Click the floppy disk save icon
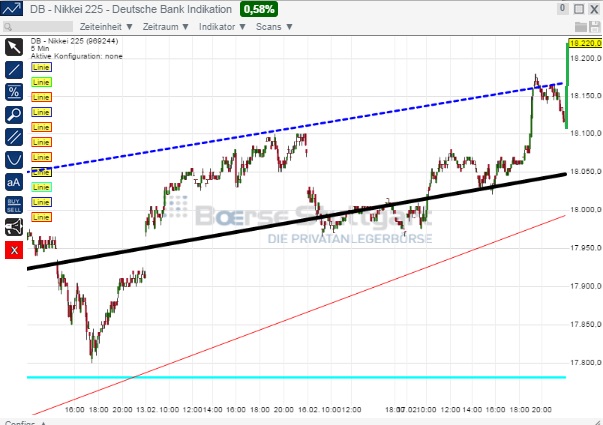Viewport: 603px width, 425px height. (x=595, y=27)
